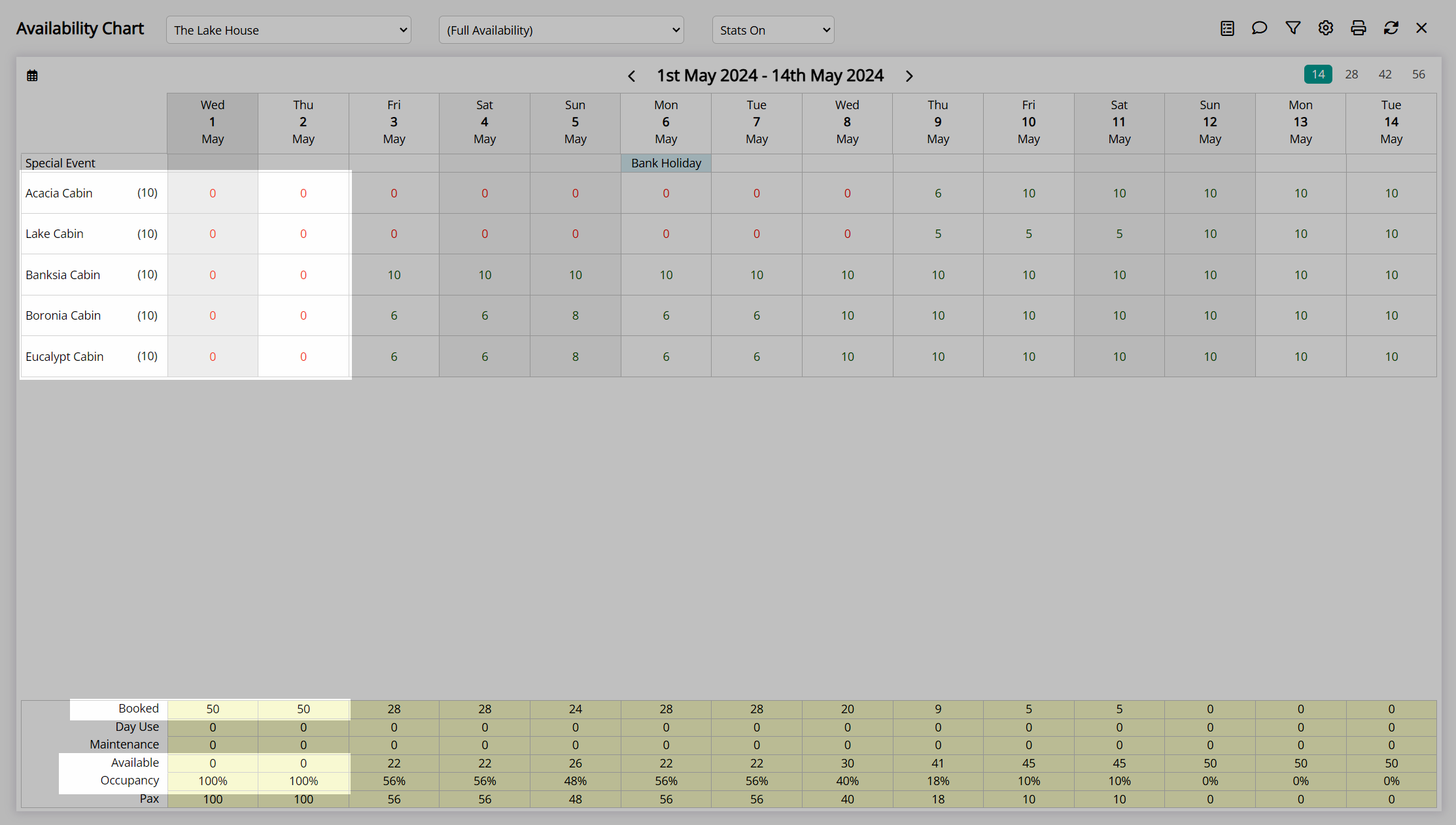Open the '(Full Availability)' dropdown
1456x825 pixels.
561,30
